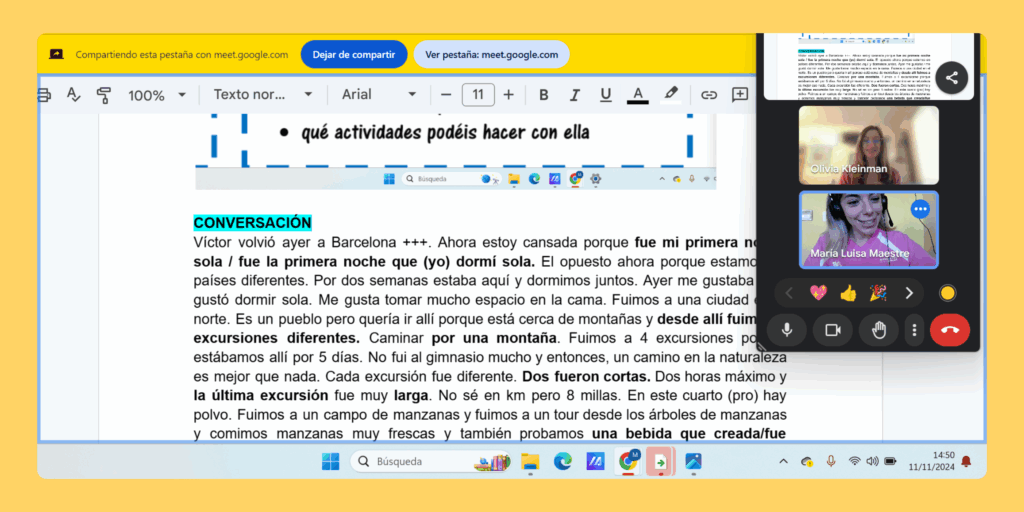The height and width of the screenshot is (512, 1024).
Task: Send the thumbs up reaction
Action: coord(848,293)
